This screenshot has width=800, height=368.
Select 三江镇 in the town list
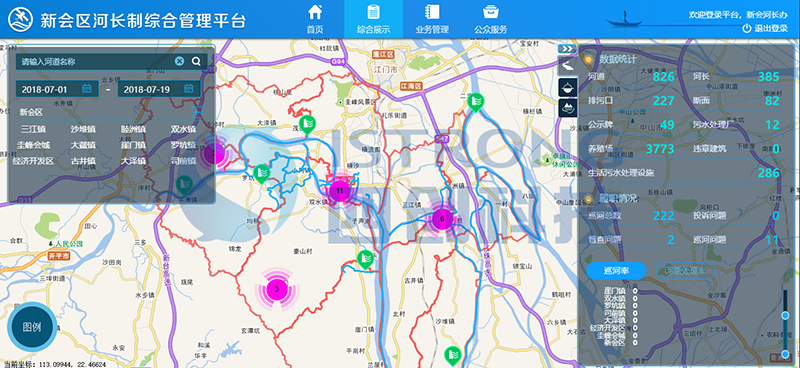[33, 130]
